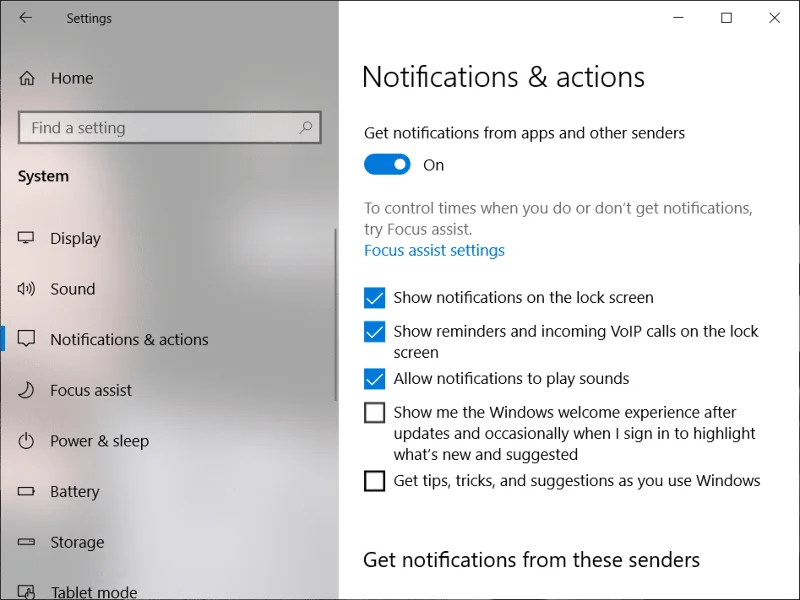Click the Storage drive icon

click(26, 542)
